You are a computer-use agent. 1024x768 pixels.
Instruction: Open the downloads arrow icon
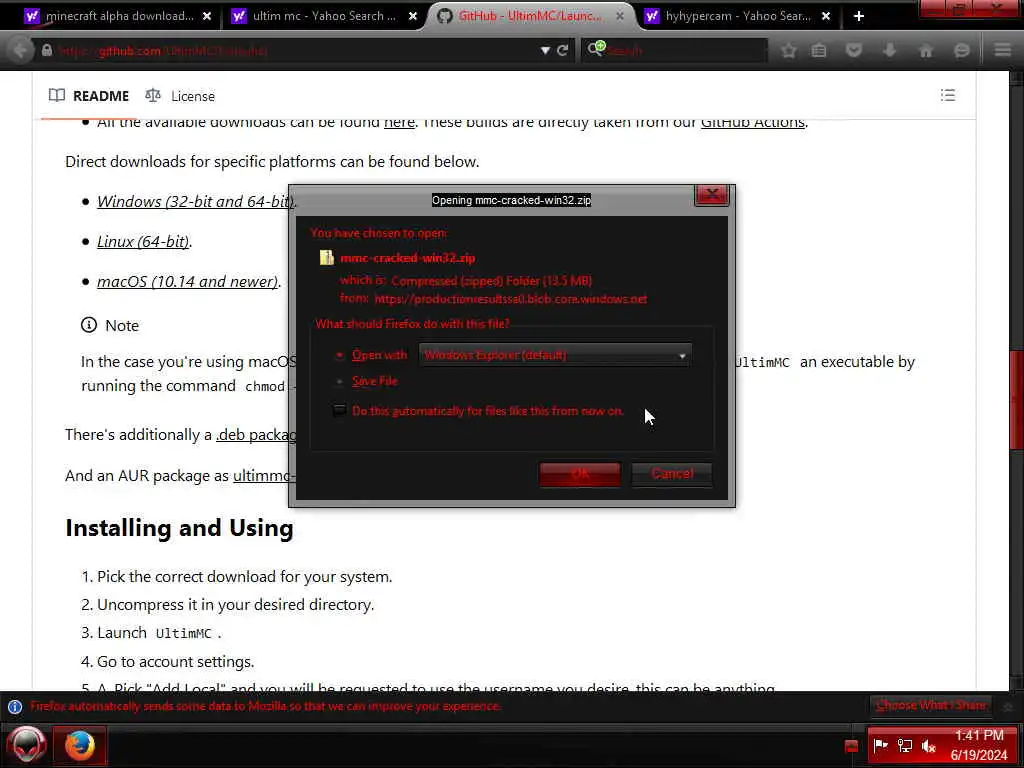[x=889, y=50]
